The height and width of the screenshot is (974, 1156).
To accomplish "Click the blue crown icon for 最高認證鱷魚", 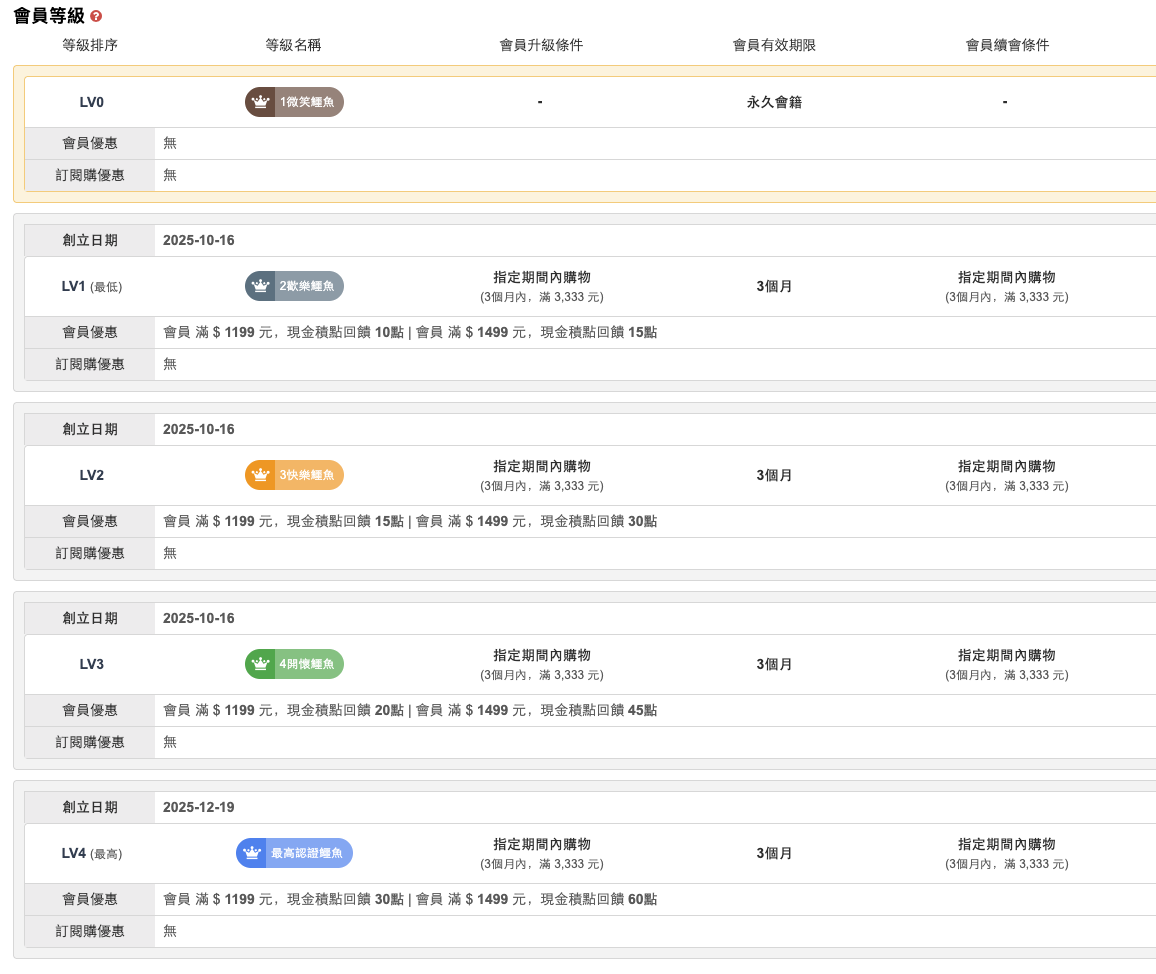I will pyautogui.click(x=251, y=853).
